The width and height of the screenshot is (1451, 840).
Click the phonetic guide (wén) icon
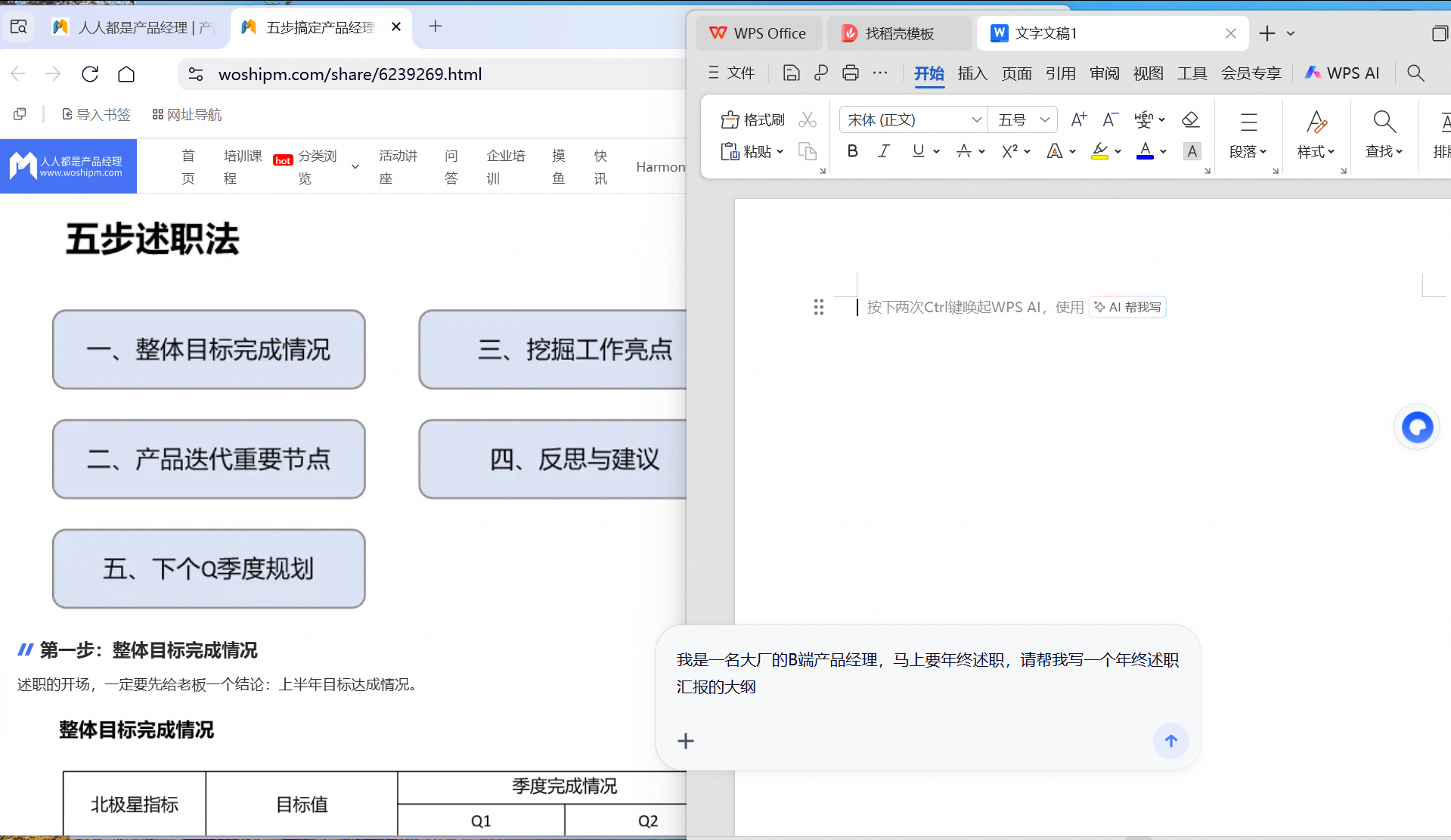coord(1143,119)
